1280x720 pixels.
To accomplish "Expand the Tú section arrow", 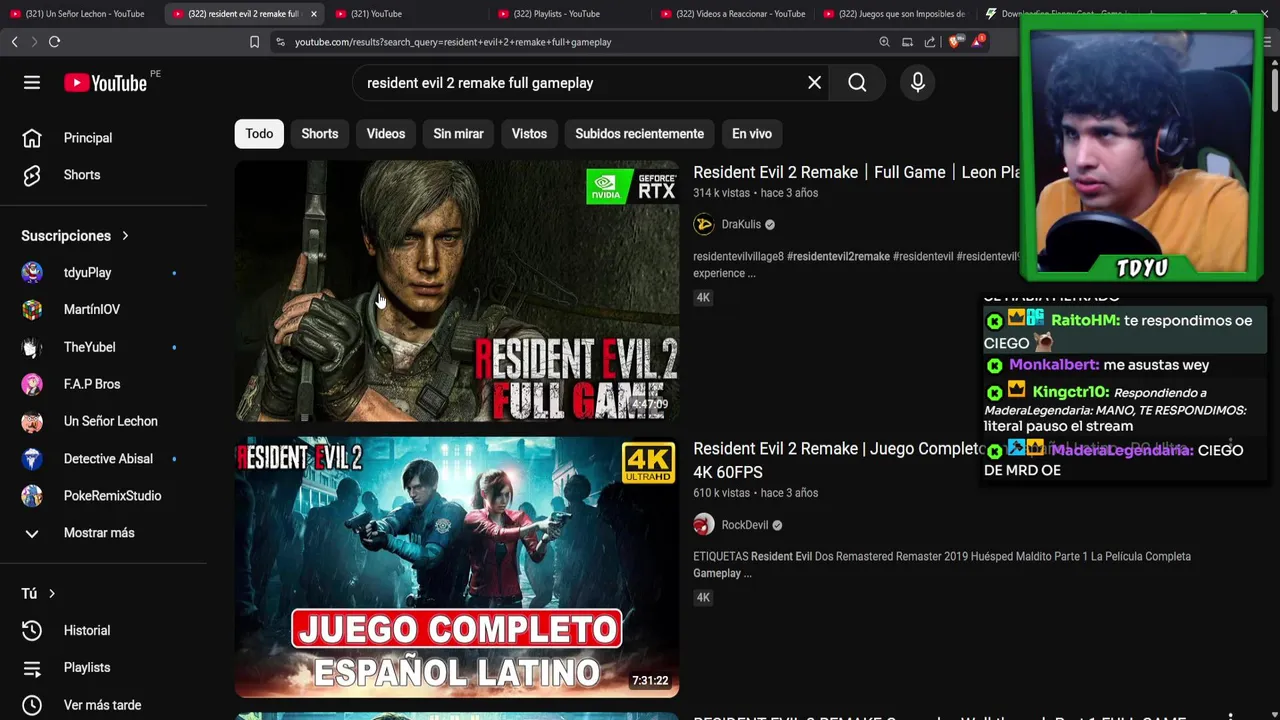I will pos(52,594).
